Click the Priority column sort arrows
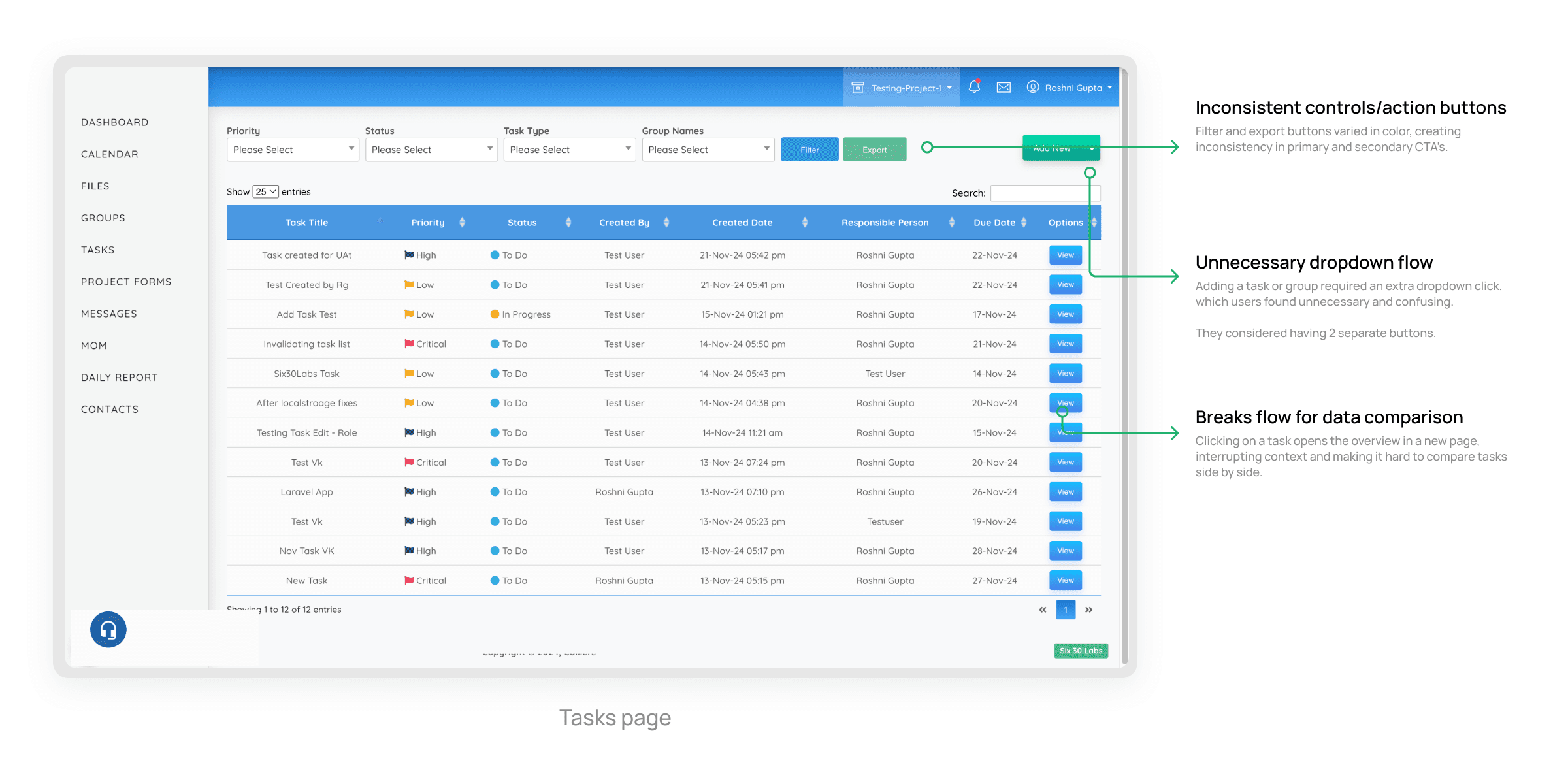This screenshot has width=1568, height=782. click(462, 223)
